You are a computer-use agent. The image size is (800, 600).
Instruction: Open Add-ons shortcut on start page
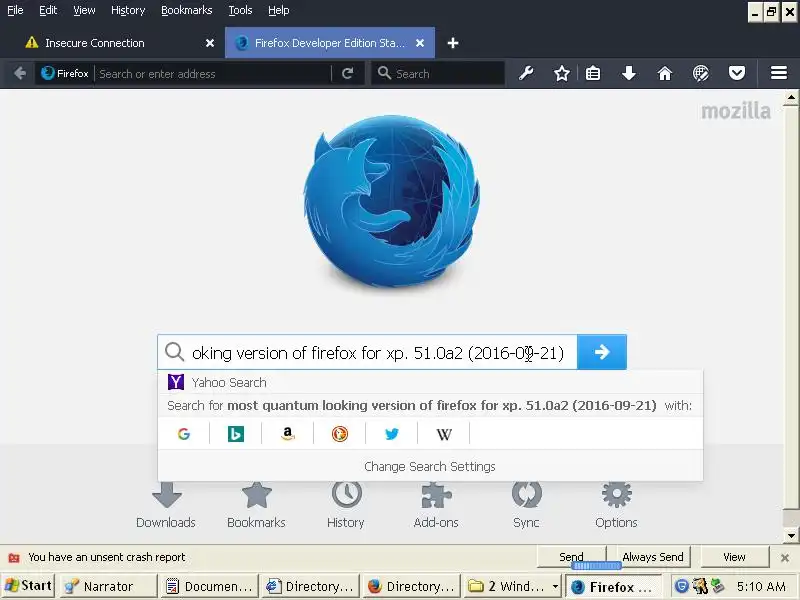436,506
